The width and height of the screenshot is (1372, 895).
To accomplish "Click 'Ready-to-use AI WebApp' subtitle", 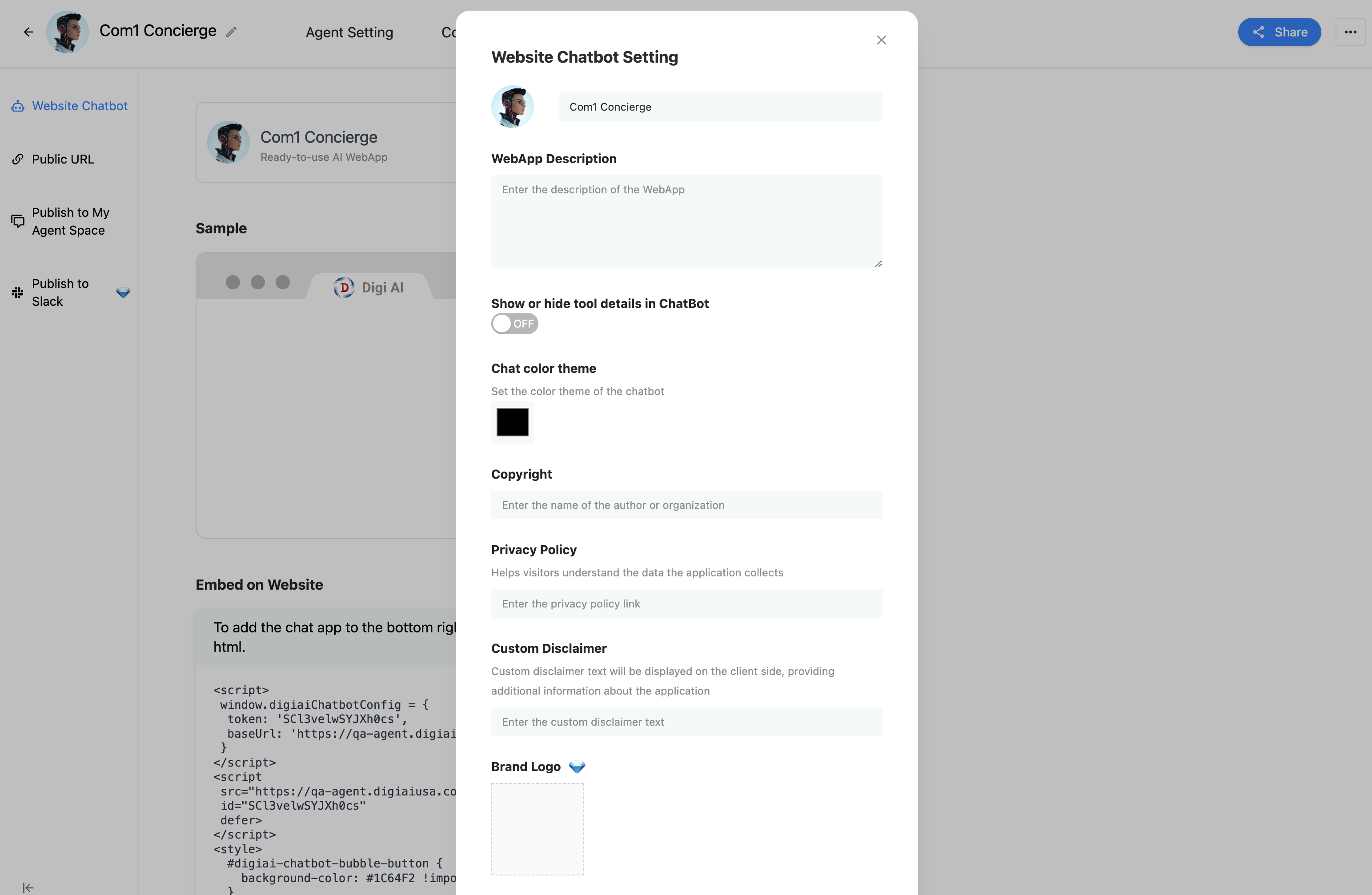I will tap(324, 157).
